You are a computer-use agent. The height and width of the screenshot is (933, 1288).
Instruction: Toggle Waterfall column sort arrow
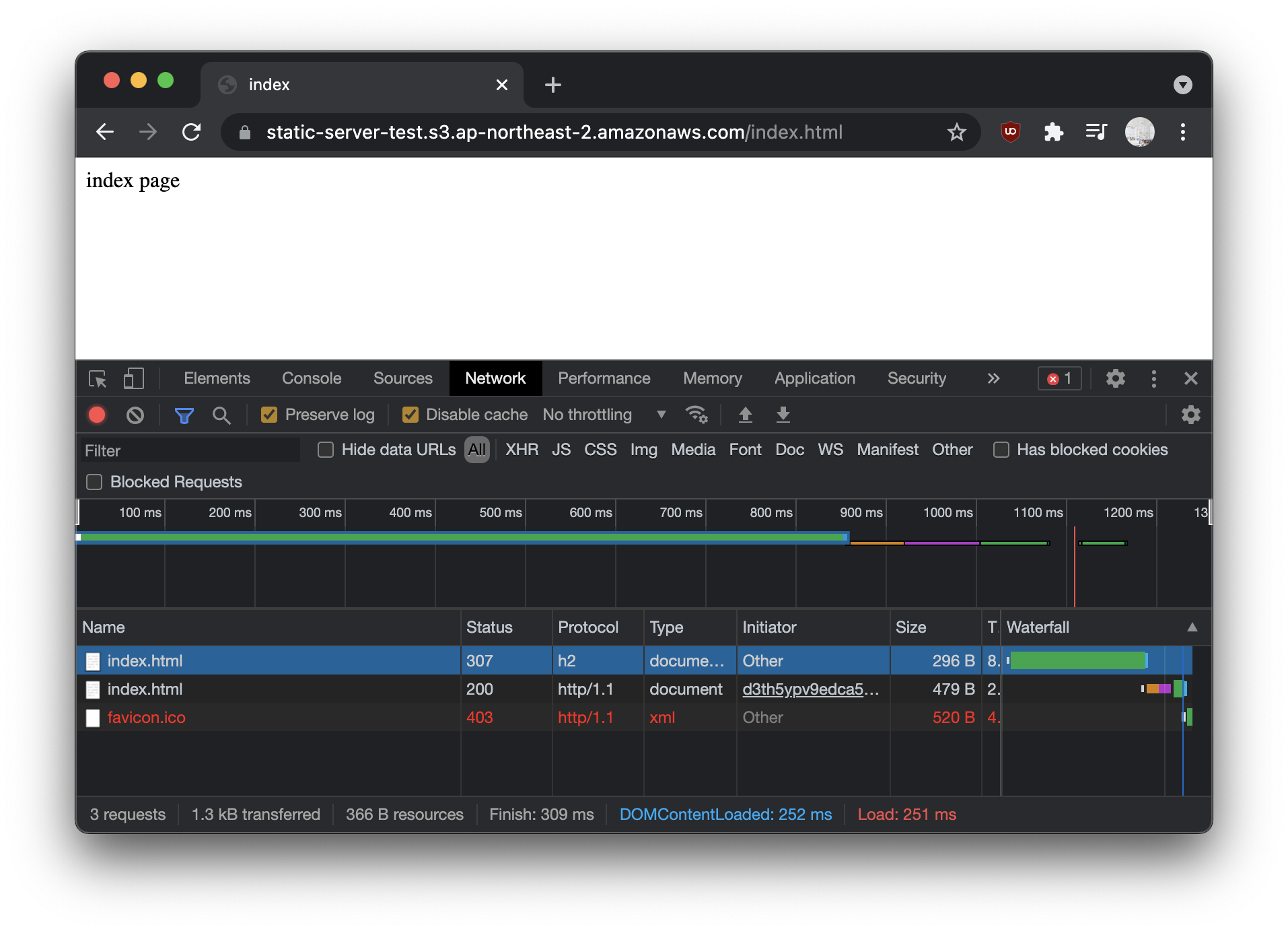tap(1192, 627)
